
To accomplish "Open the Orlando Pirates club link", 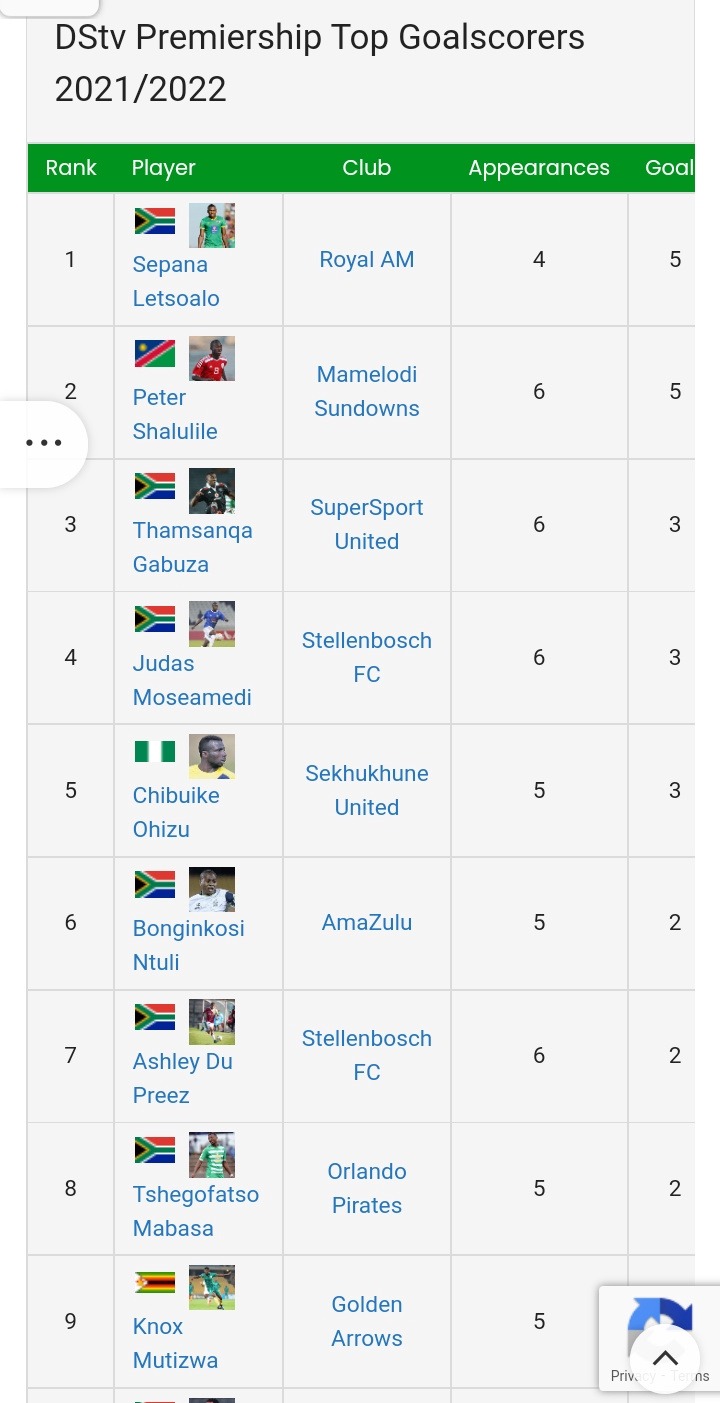I will click(x=367, y=1188).
